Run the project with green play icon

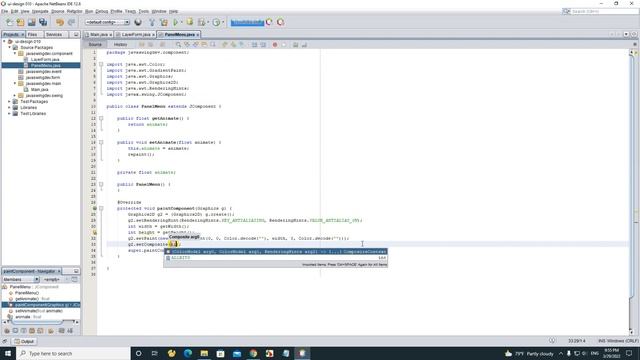[176, 22]
